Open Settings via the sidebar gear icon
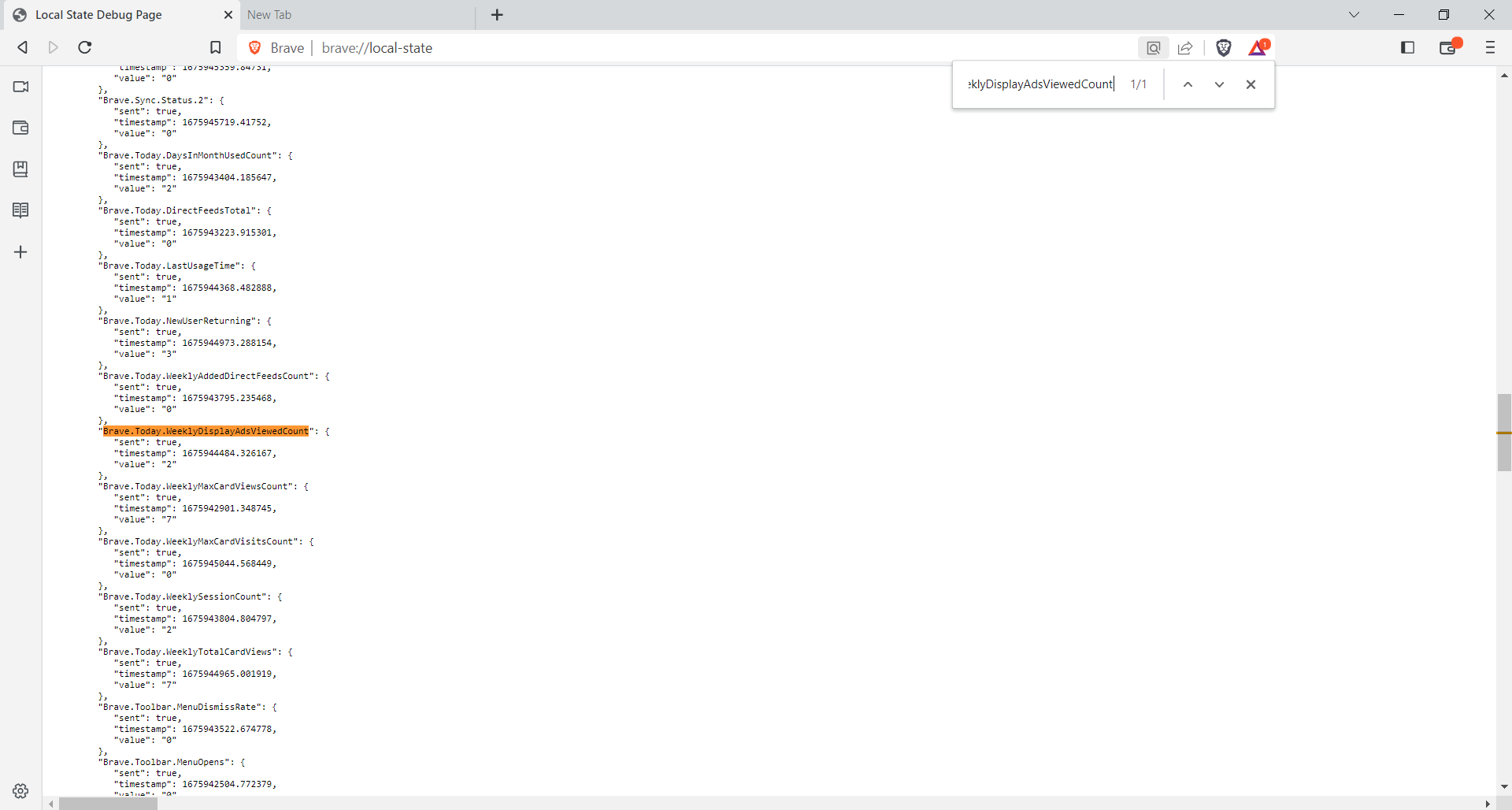Viewport: 1512px width, 810px height. (x=20, y=791)
